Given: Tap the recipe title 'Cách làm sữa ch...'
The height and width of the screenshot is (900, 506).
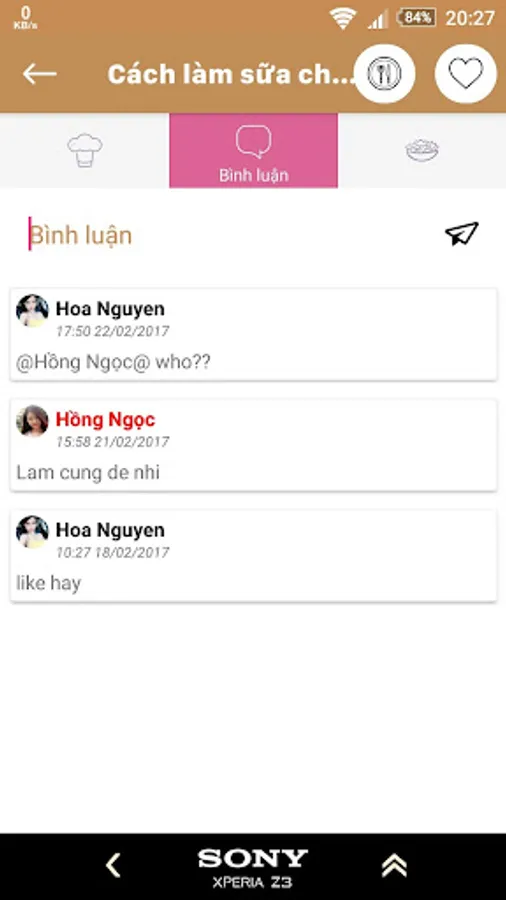Looking at the screenshot, I should [x=231, y=75].
